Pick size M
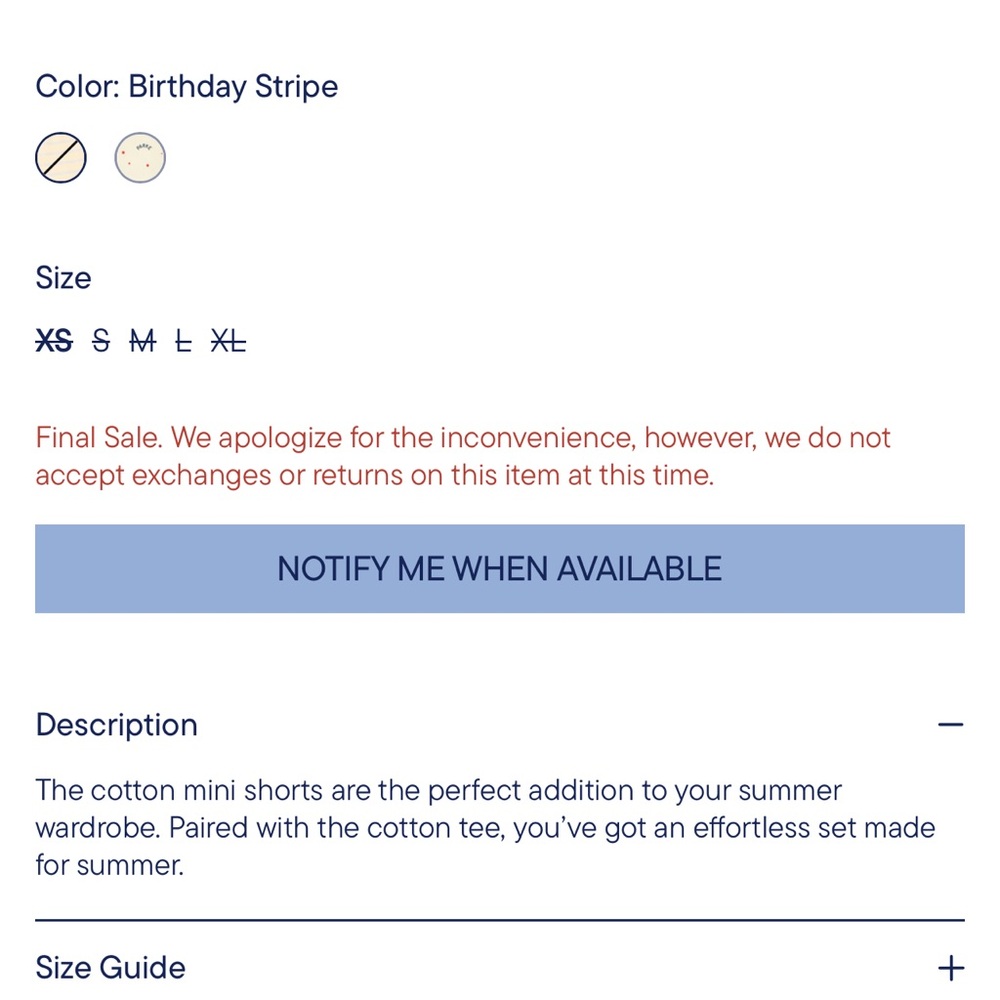The height and width of the screenshot is (1000, 1000). [x=143, y=342]
